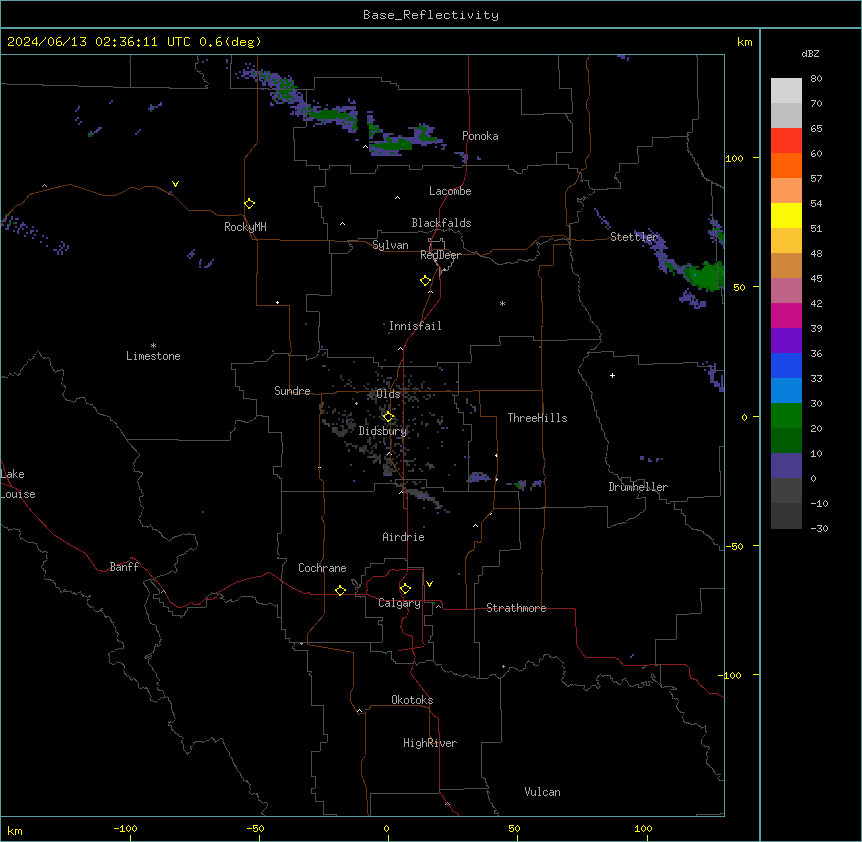
Task: Select the red 60-65 dBZ legend swatch
Action: coord(786,140)
